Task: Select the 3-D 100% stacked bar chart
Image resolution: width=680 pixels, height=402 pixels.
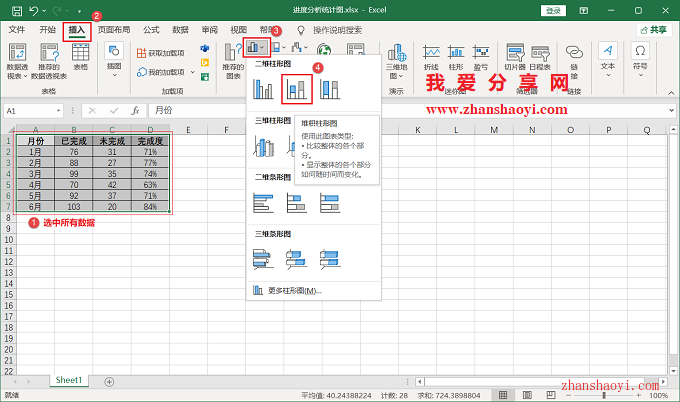Action: point(330,259)
